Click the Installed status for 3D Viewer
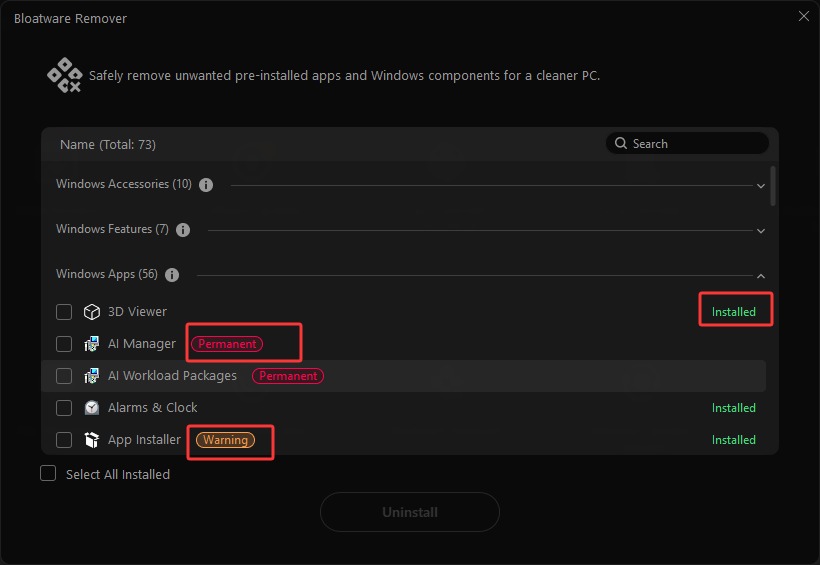This screenshot has height=565, width=820. pyautogui.click(x=733, y=312)
